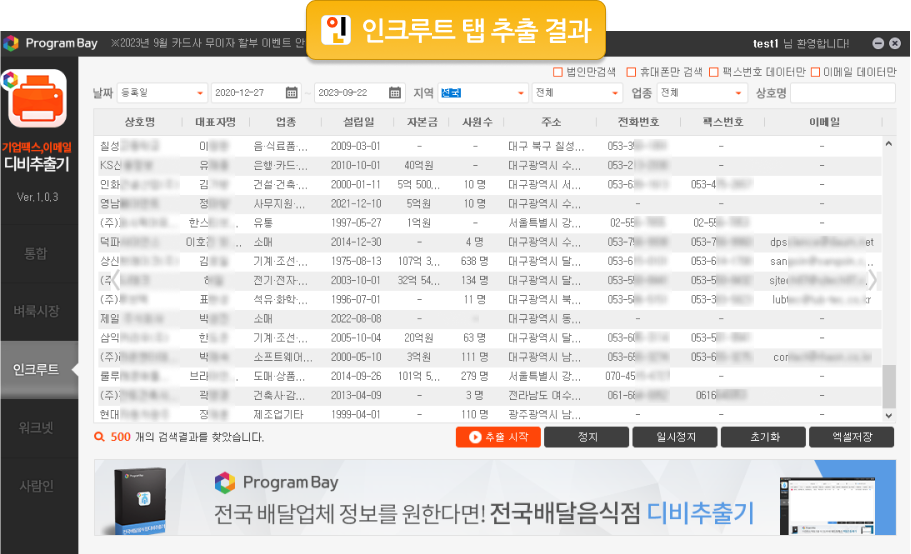This screenshot has height=554, width=911.
Task: Select row with date 1999-04-01
Action: pyautogui.click(x=488, y=414)
